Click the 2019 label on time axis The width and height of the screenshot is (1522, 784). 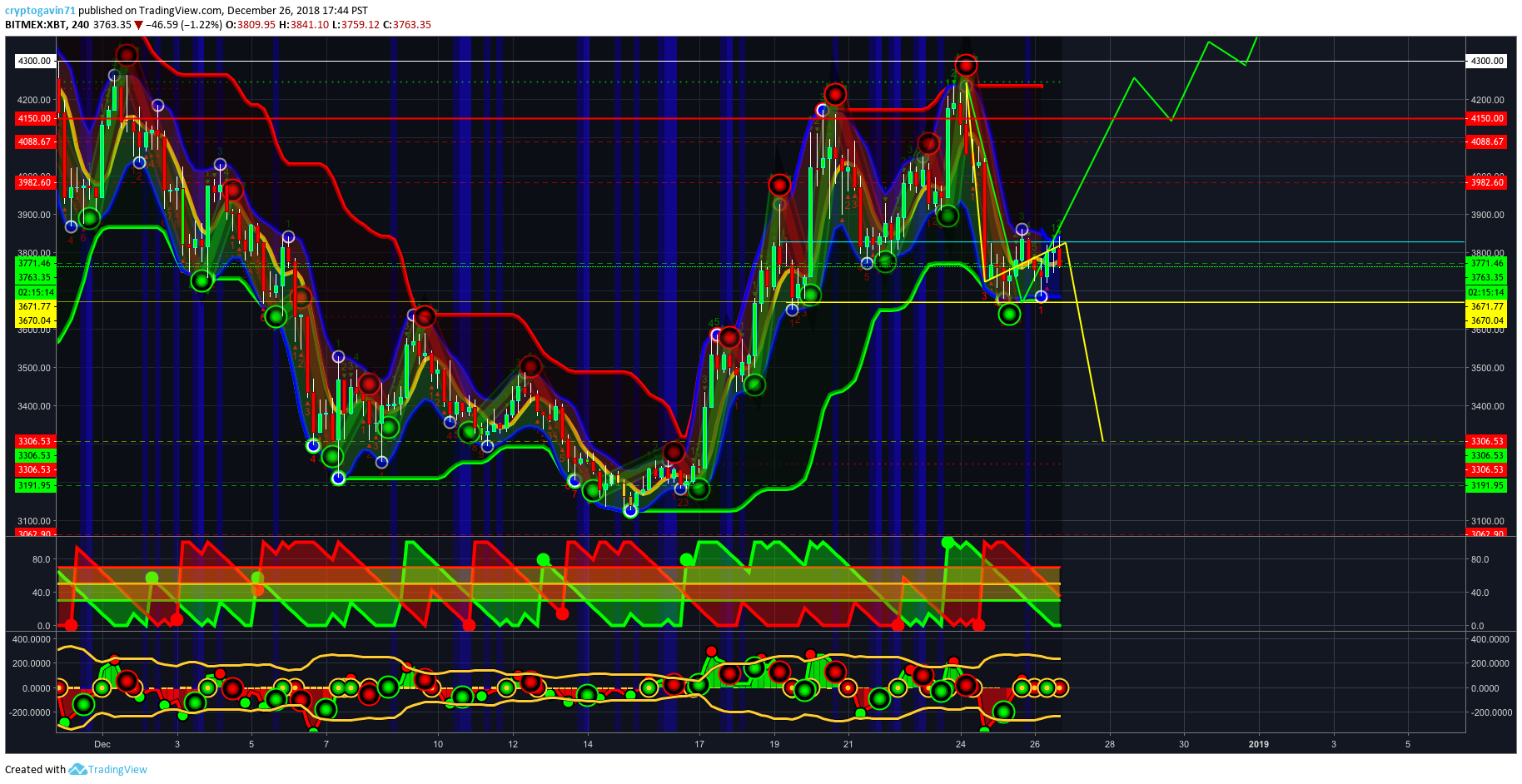tap(1259, 744)
